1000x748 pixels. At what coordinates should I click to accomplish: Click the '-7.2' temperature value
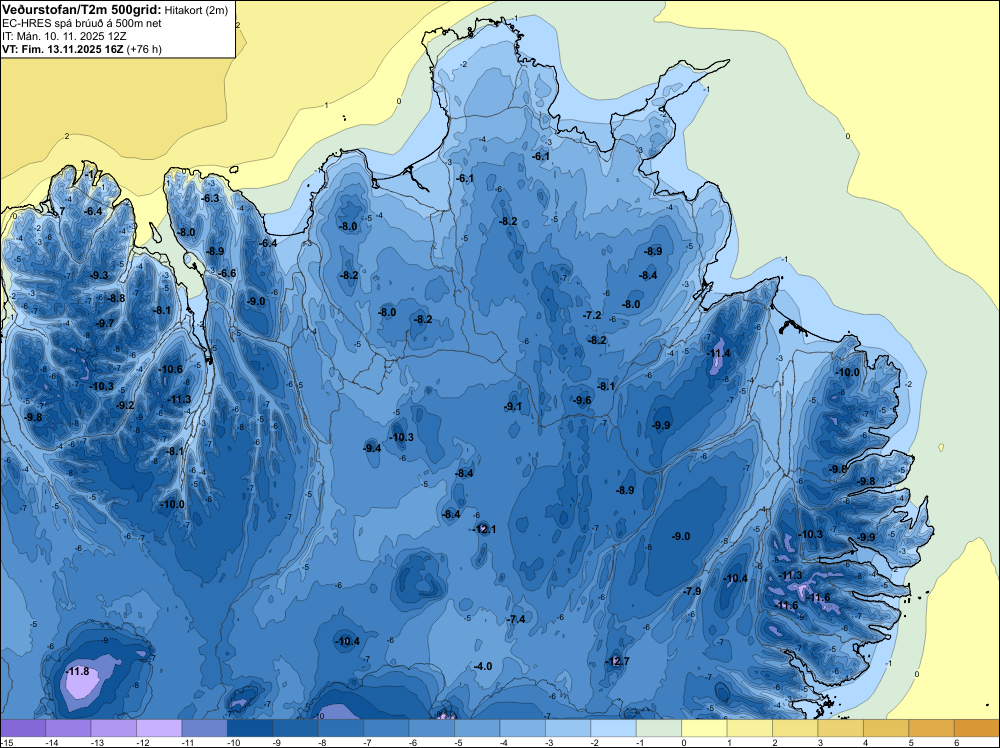coord(592,315)
